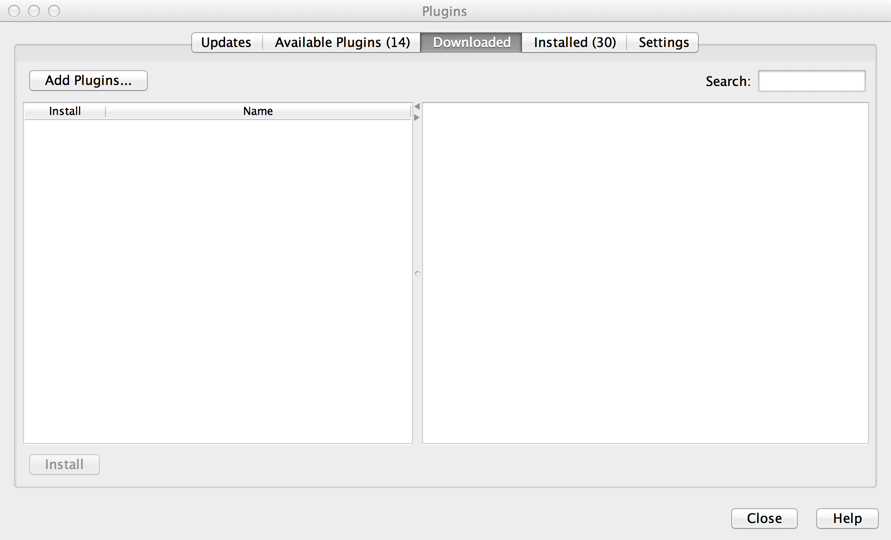Close the Plugins window via title bar button
The width and height of the screenshot is (891, 540).
tap(14, 11)
